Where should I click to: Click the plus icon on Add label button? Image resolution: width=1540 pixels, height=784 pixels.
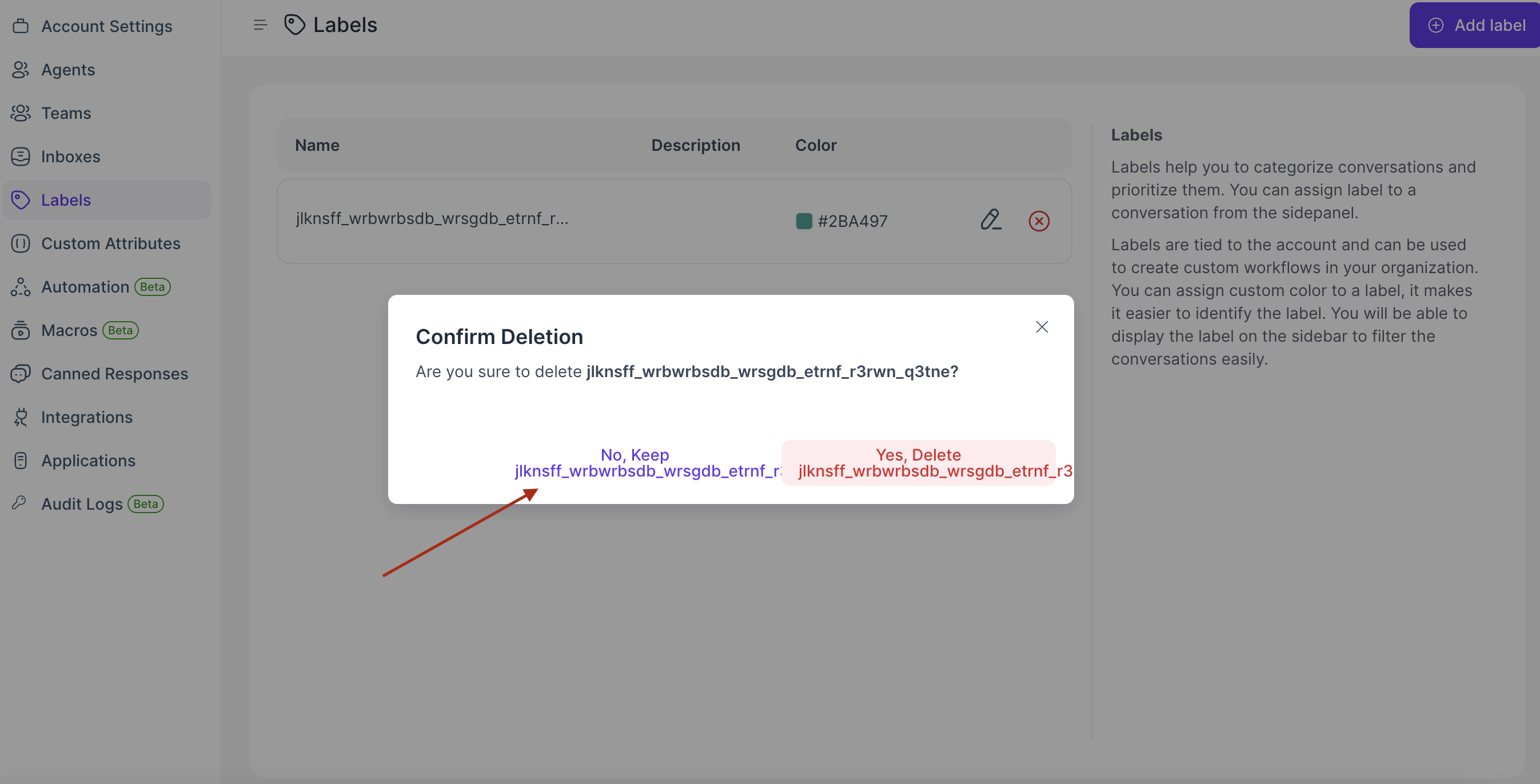[x=1437, y=25]
